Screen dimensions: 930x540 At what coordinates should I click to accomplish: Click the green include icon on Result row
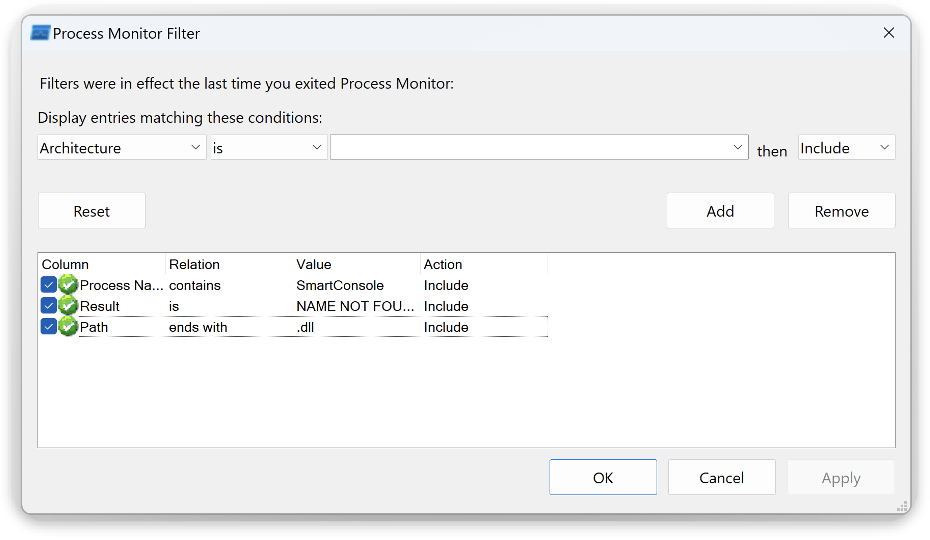pos(68,306)
